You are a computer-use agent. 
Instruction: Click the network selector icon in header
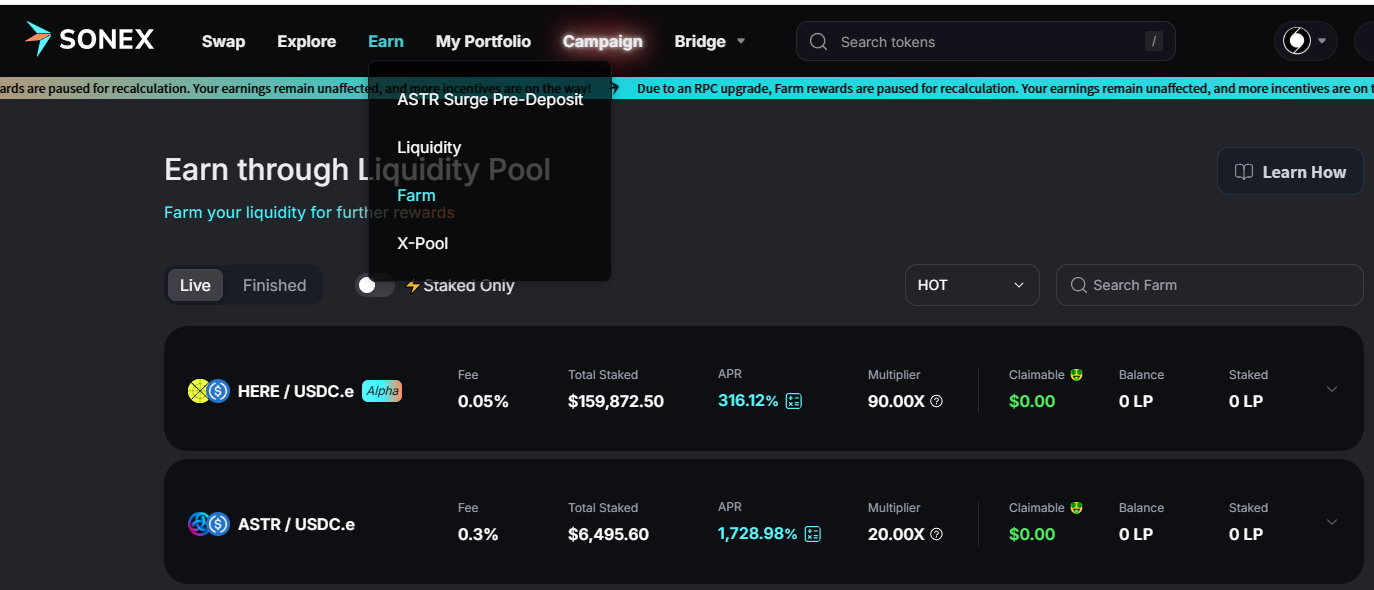pyautogui.click(x=1305, y=41)
